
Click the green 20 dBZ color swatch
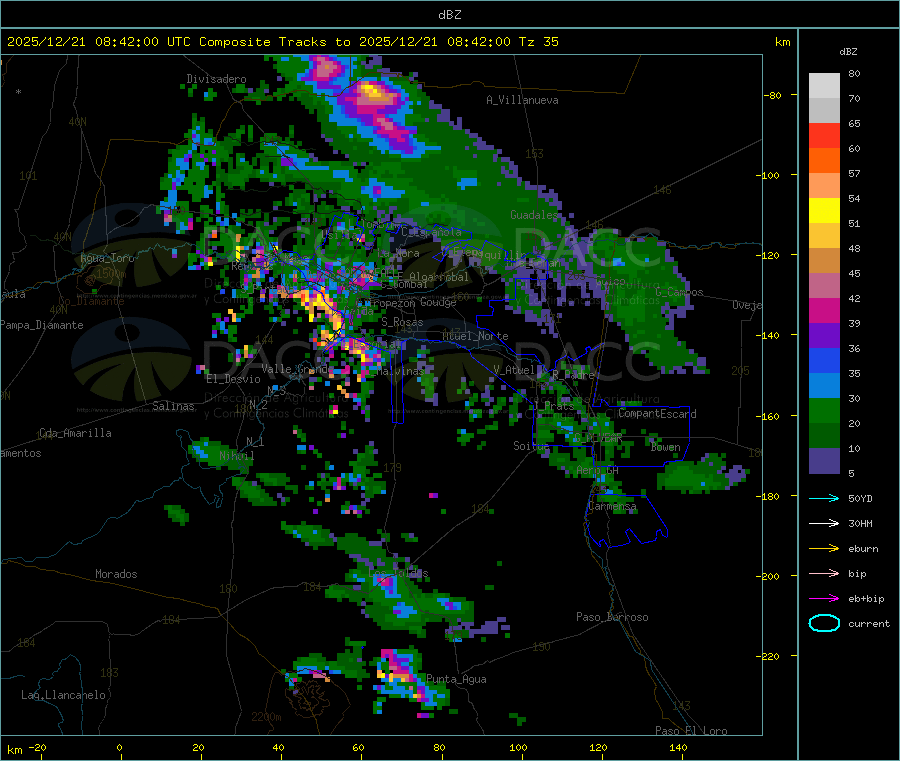coord(824,410)
